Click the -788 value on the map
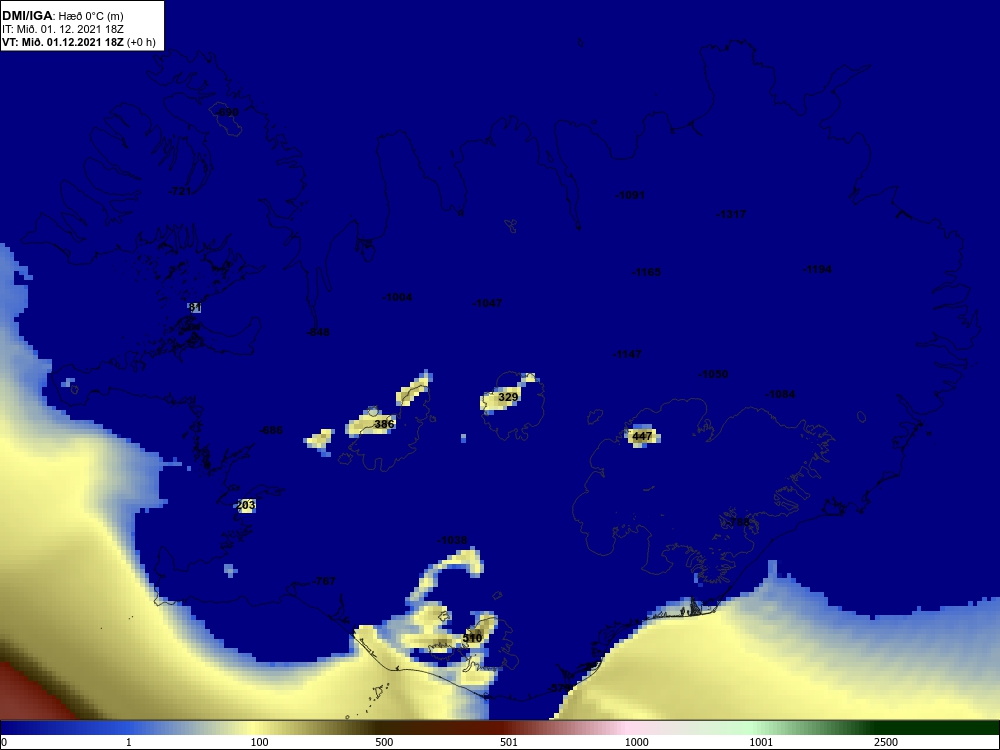Screen dimensions: 1000x750 pos(739,522)
